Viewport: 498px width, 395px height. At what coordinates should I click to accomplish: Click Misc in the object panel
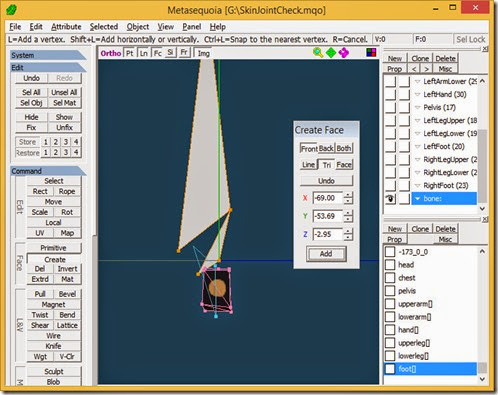point(445,69)
